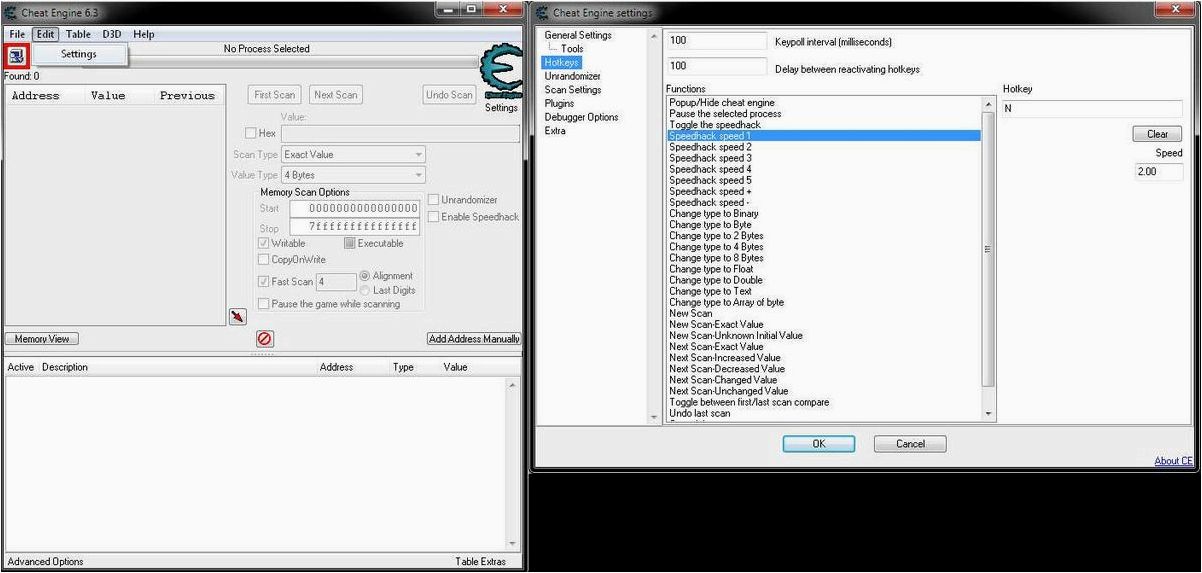Select Extra in the settings tree
This screenshot has width=1202, height=573.
click(x=555, y=131)
